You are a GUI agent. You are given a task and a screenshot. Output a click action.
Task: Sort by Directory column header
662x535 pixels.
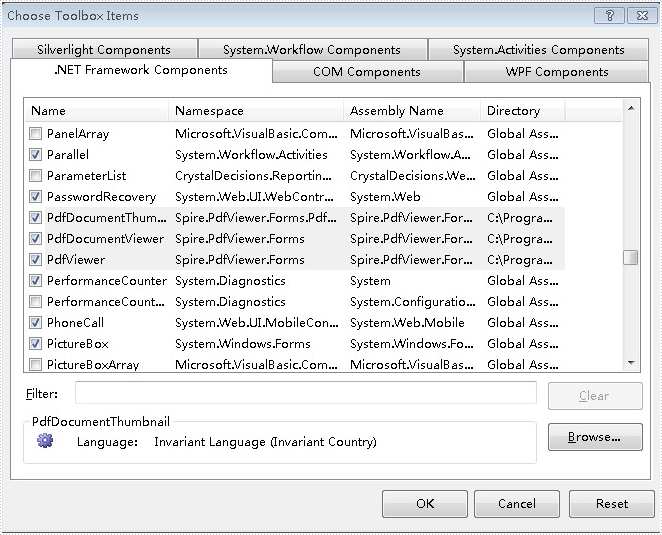point(523,111)
